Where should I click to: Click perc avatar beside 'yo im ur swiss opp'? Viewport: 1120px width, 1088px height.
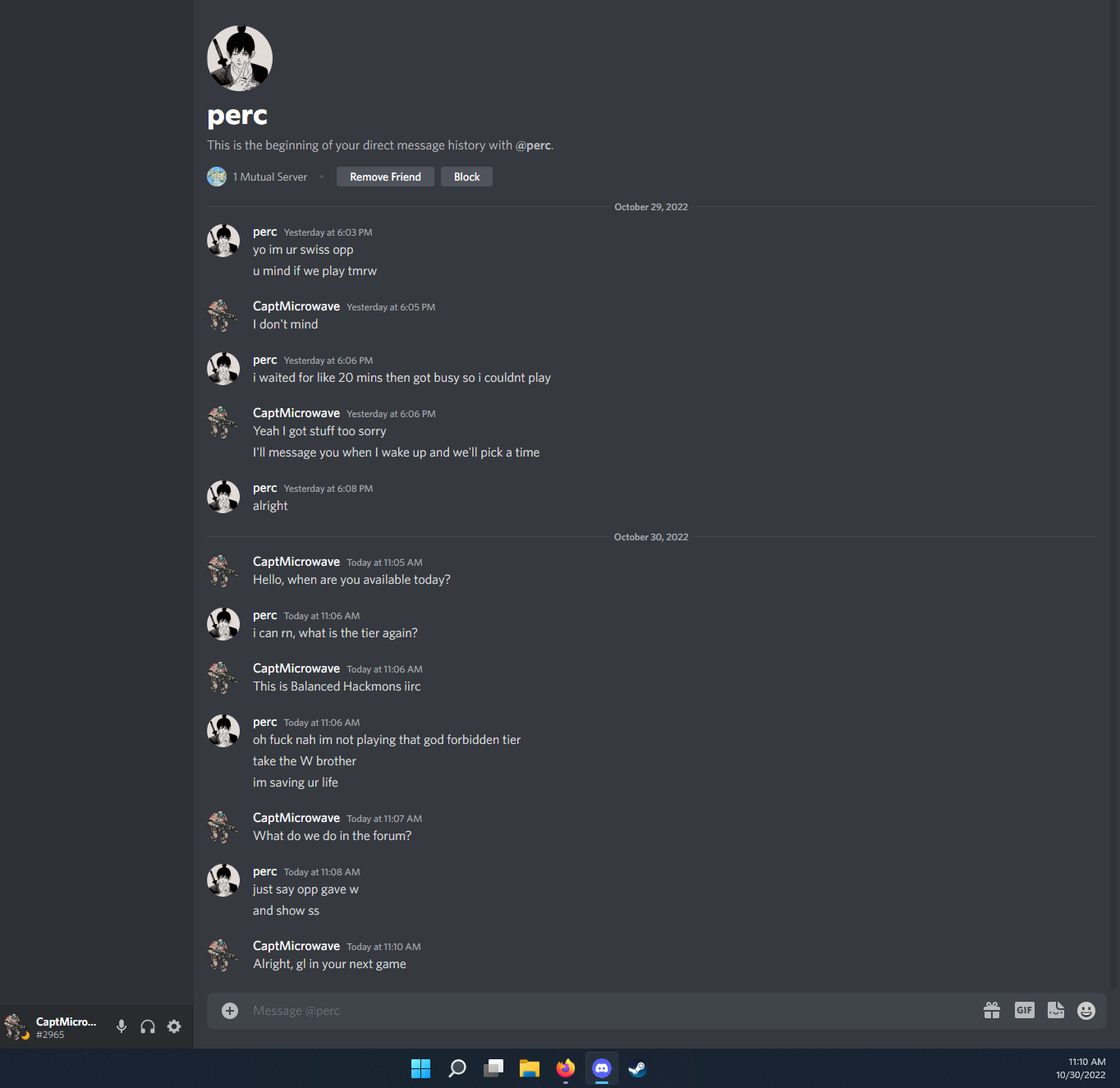tap(223, 241)
